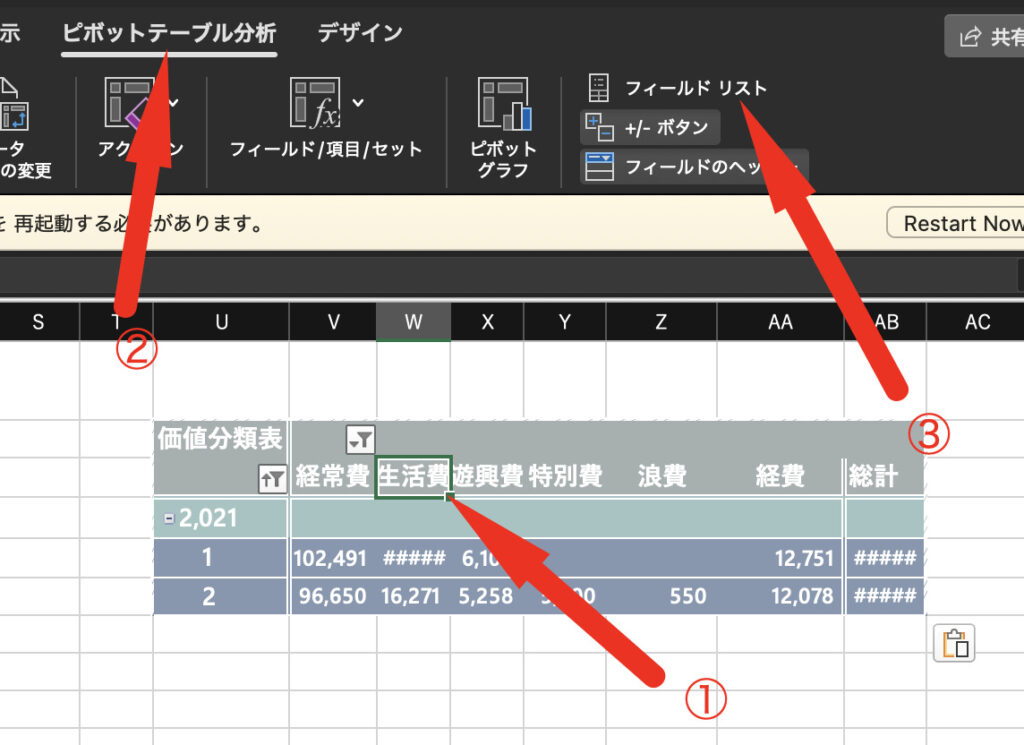Open the column label filter dropdown
Image resolution: width=1024 pixels, height=745 pixels.
360,438
